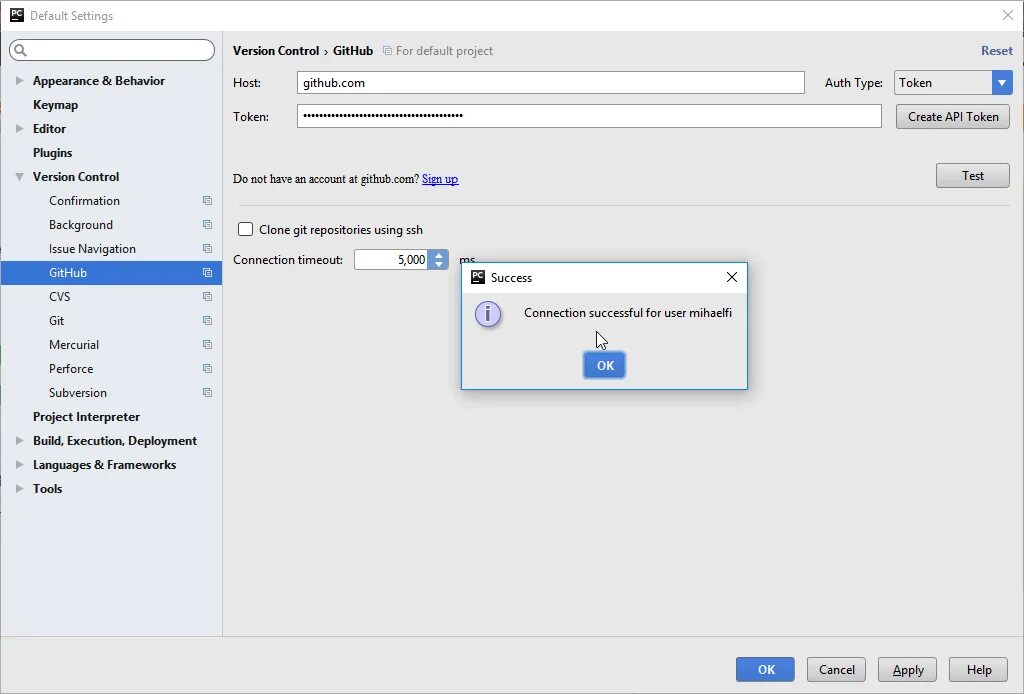This screenshot has width=1024, height=694.
Task: Click Create API Token button
Action: [x=953, y=117]
